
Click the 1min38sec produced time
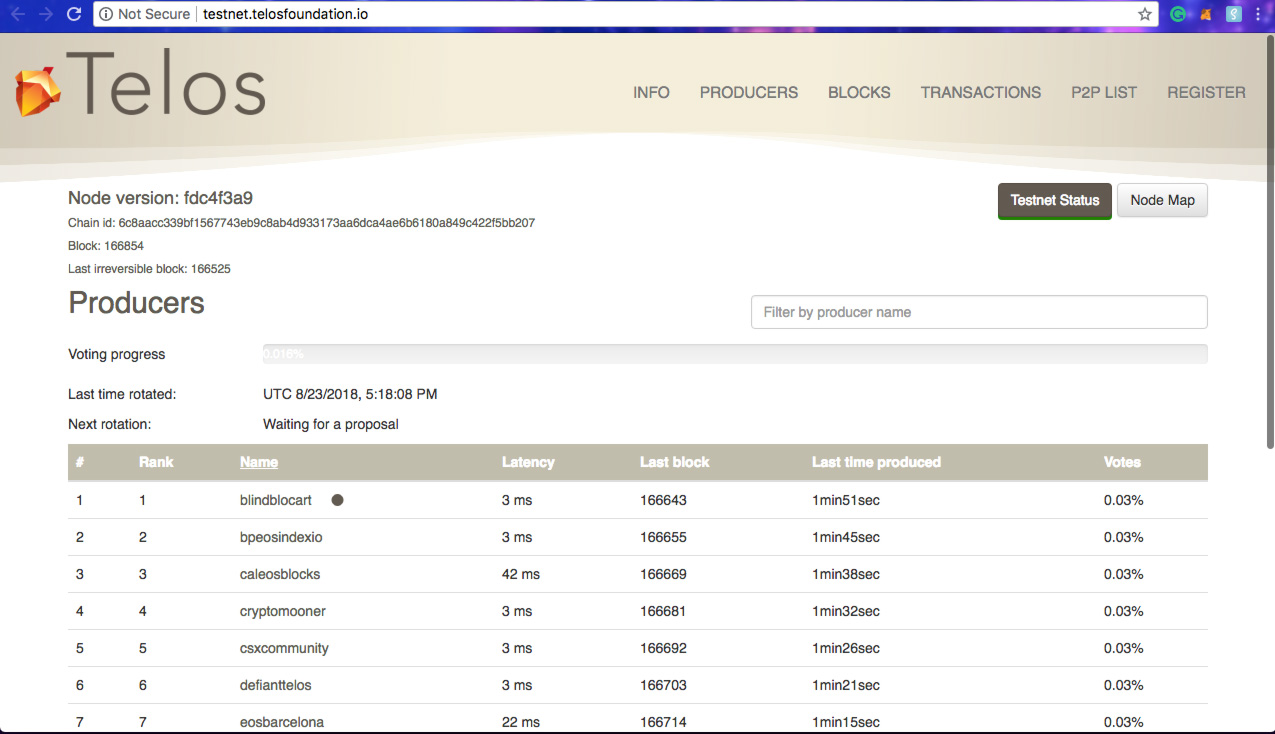pos(846,574)
